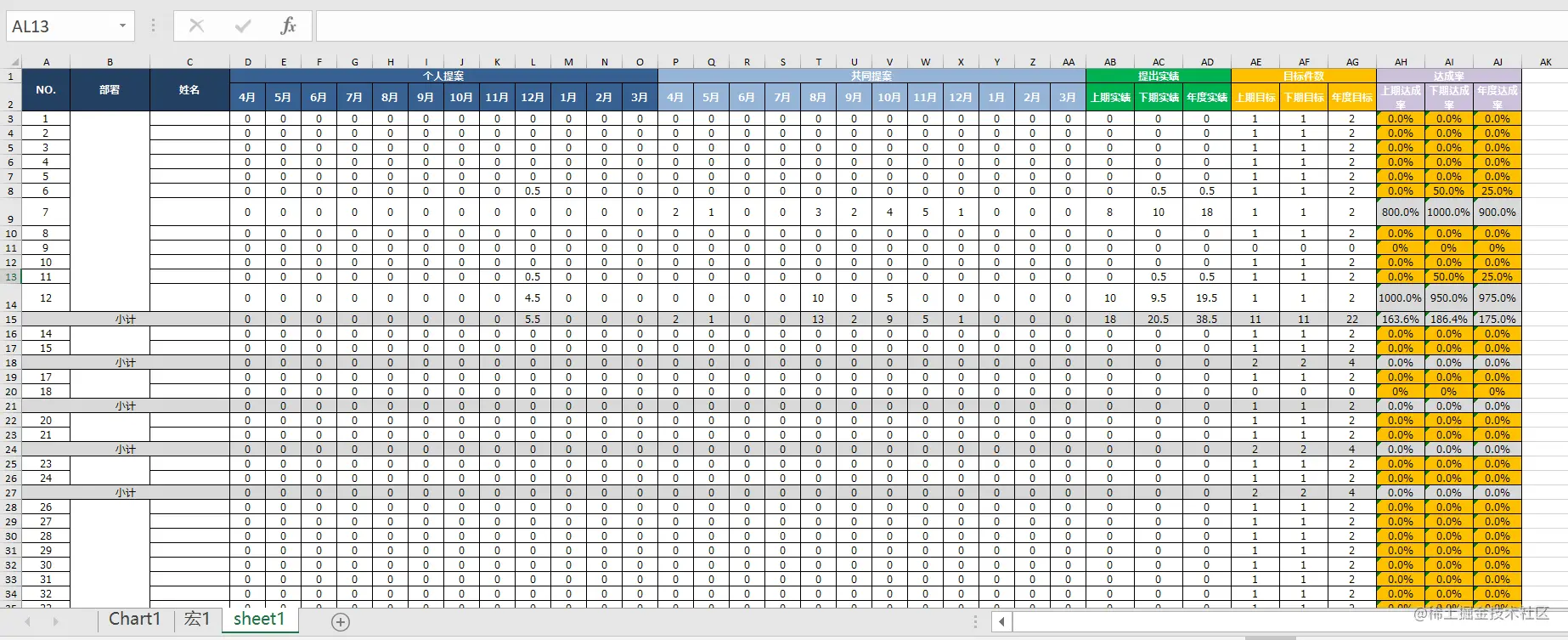Click the 25.0% cell in row 13
The image size is (1568, 640).
(x=1497, y=277)
